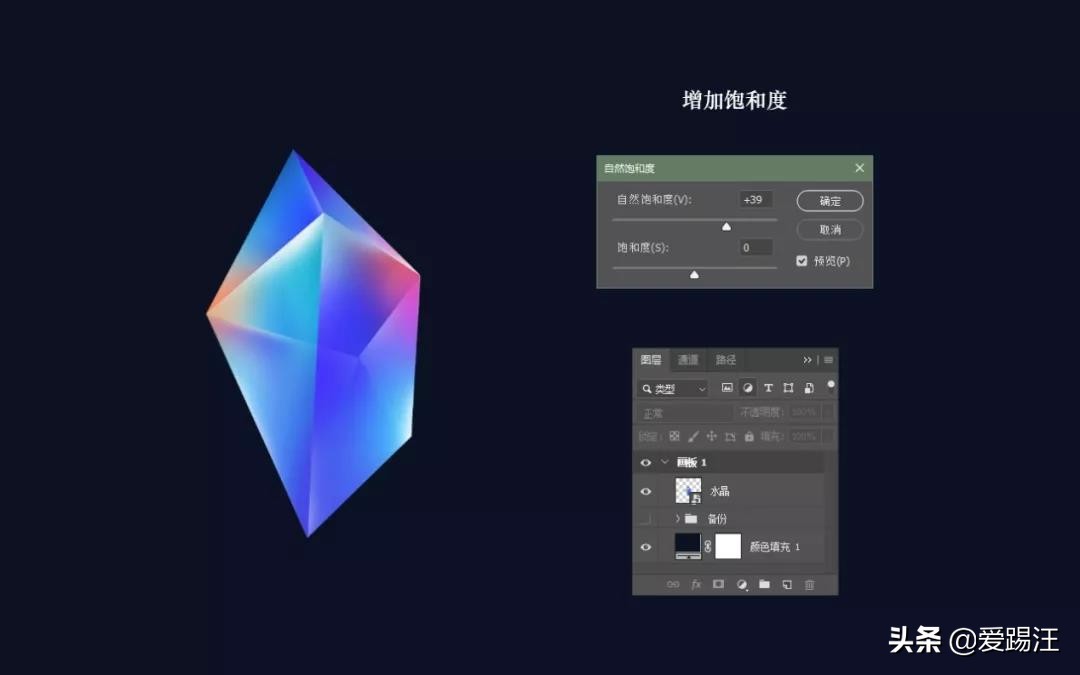Click the add layer mask icon at panel bottom
The image size is (1080, 675).
(x=716, y=584)
